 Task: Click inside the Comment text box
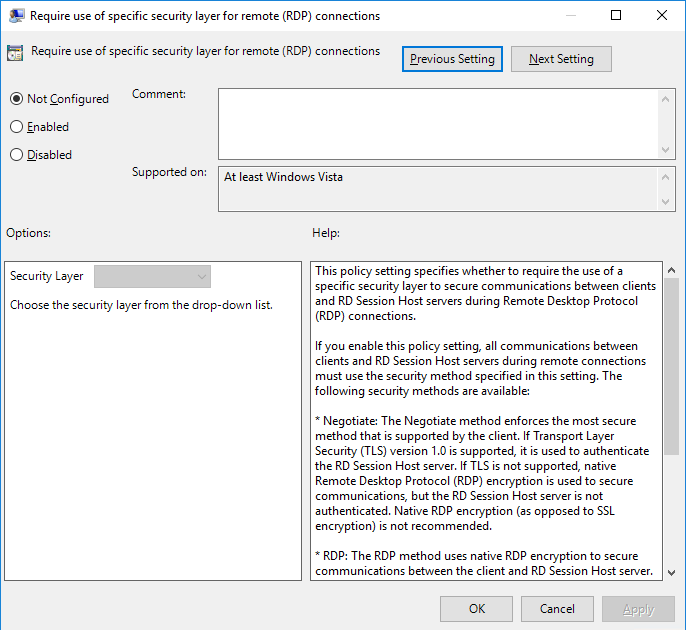click(438, 122)
